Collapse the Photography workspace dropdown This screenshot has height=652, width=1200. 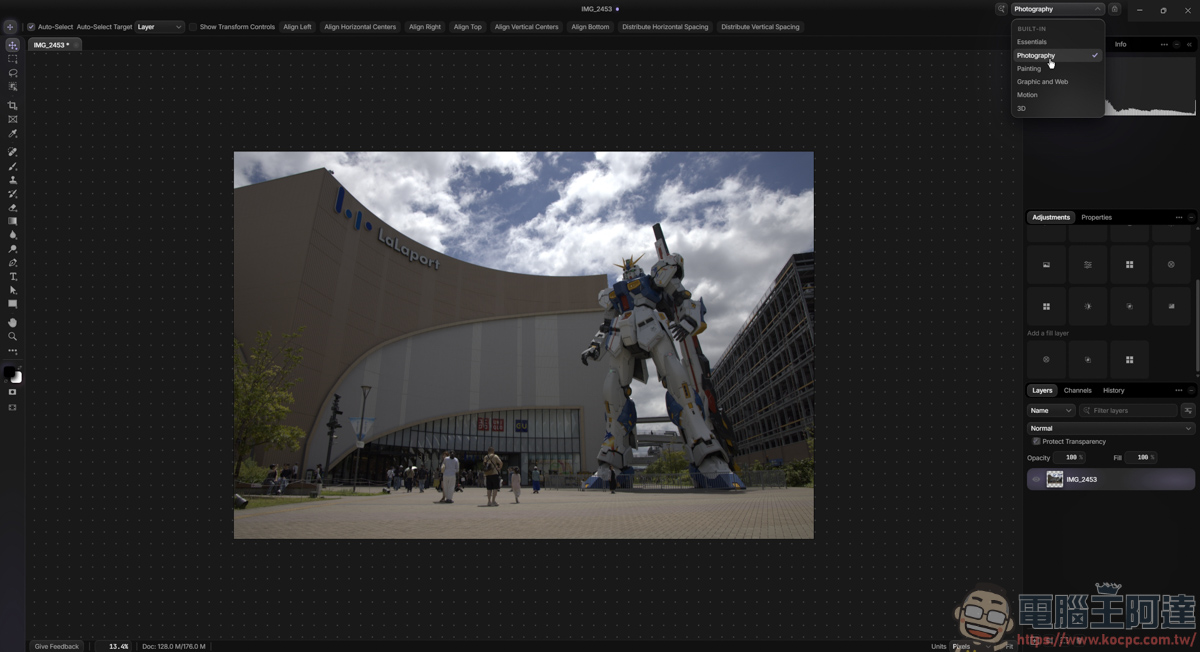pyautogui.click(x=1057, y=9)
